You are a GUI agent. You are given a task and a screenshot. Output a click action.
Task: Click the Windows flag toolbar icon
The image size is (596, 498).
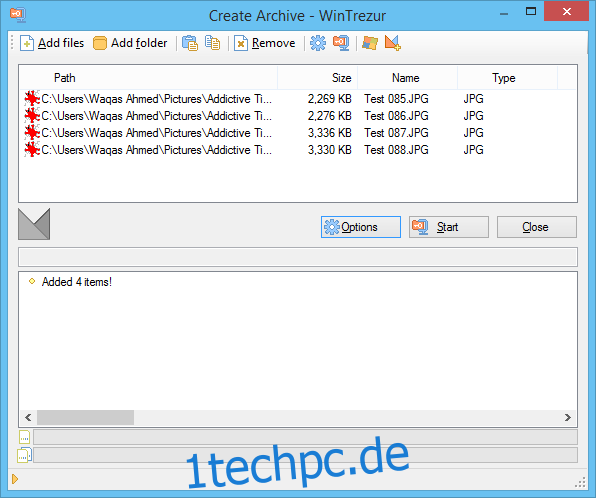[369, 43]
